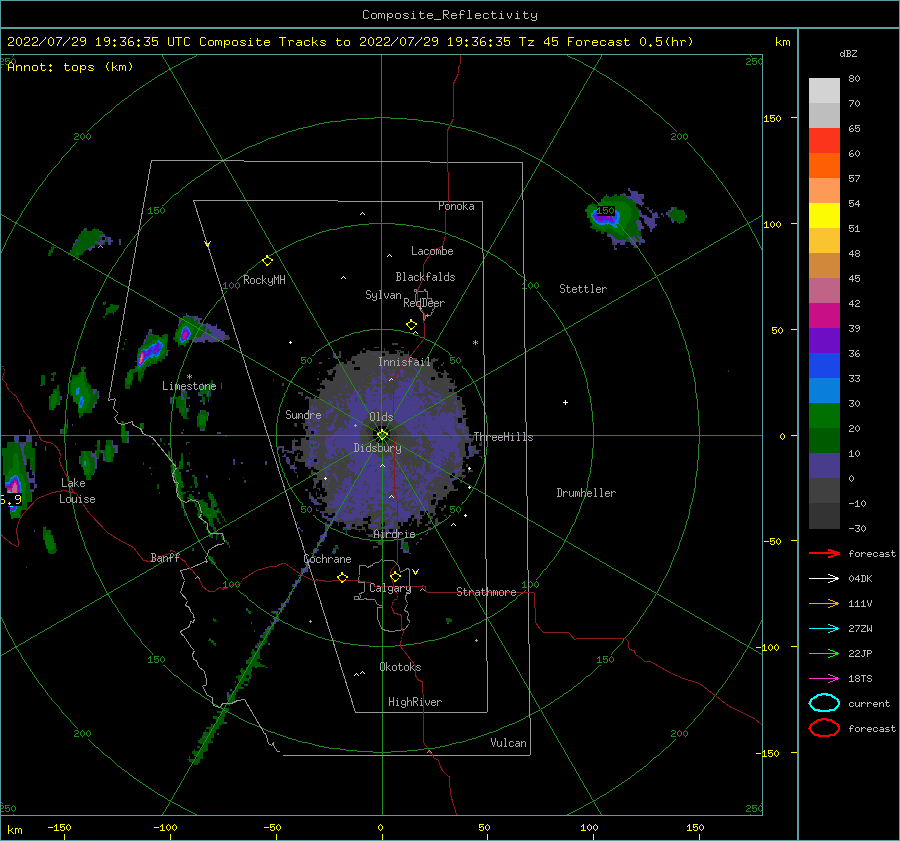Select the magenta 39-42 dBZ color swatch

pyautogui.click(x=824, y=316)
